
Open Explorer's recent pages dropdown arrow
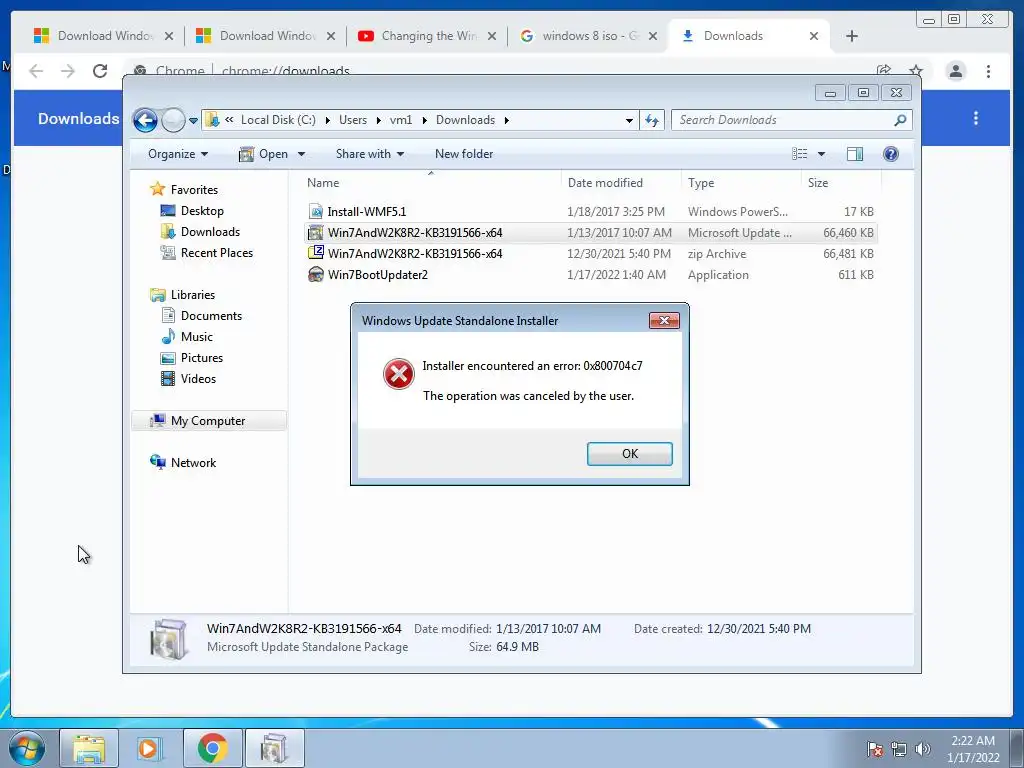click(x=193, y=121)
